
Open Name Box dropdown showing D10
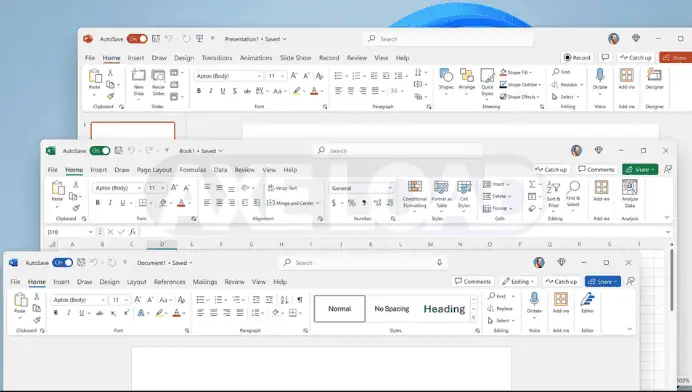(x=90, y=232)
